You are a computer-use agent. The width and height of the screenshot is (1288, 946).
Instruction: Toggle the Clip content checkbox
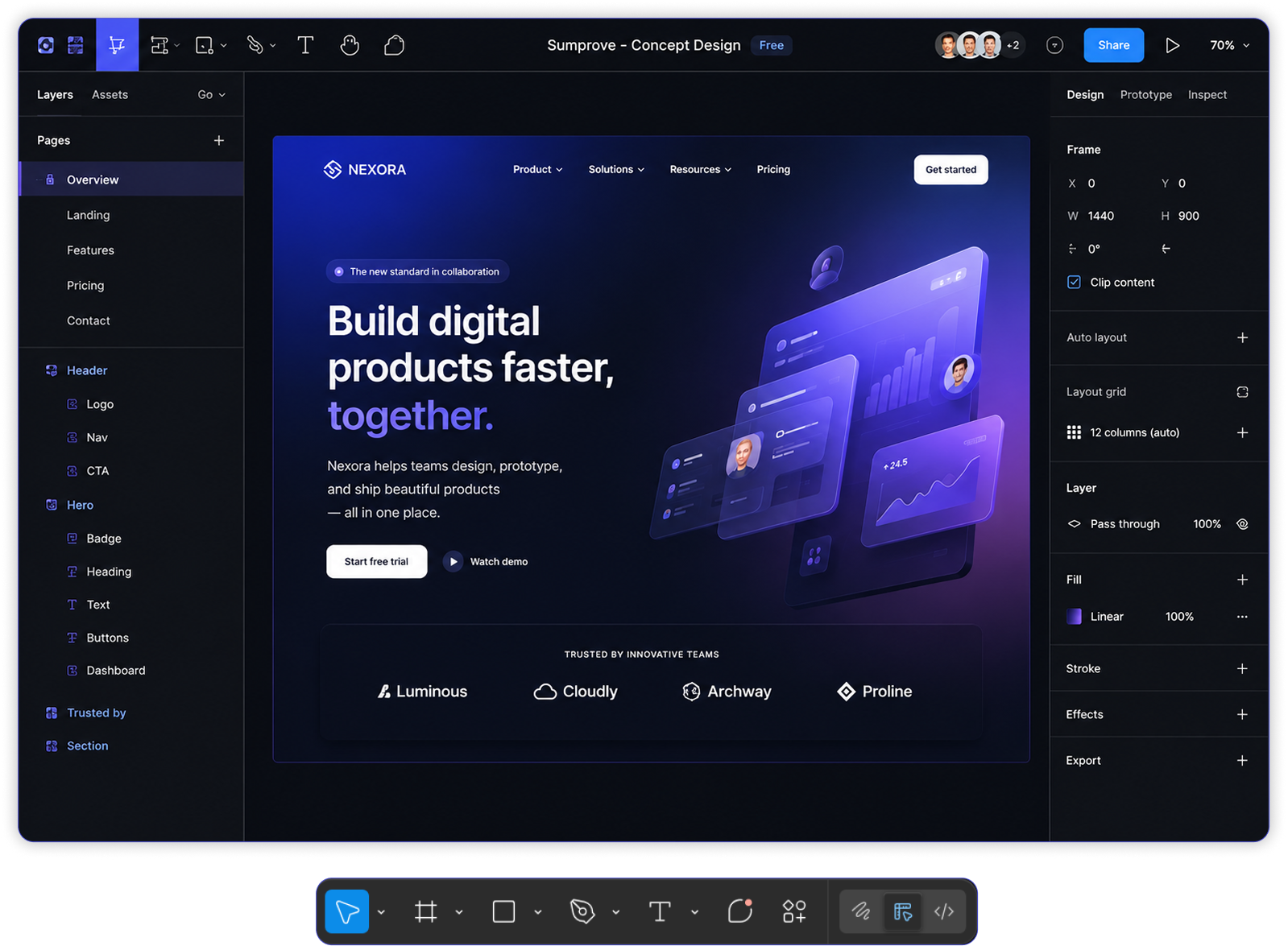point(1074,282)
